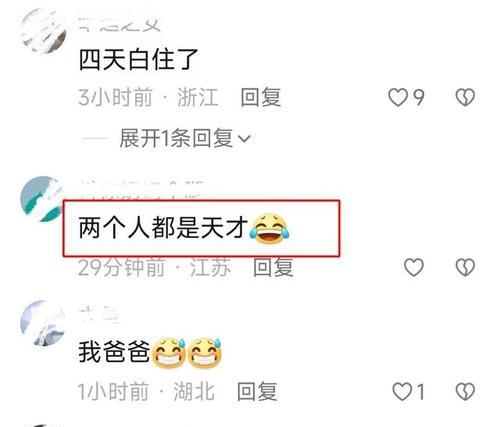Open username above 我爸爸 comment

coord(99,315)
